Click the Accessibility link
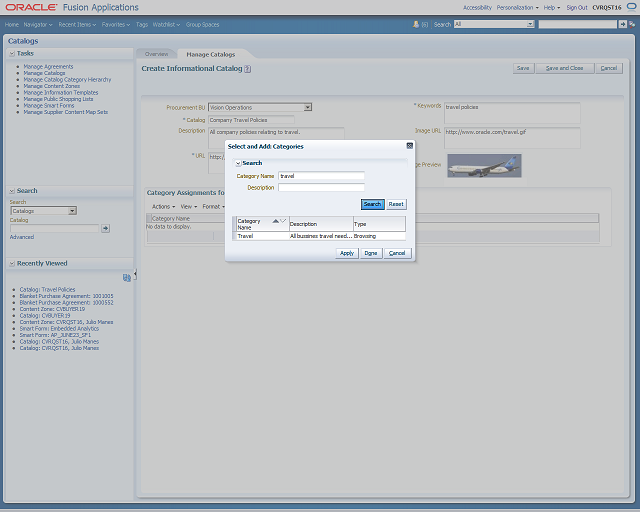The image size is (640, 512). pyautogui.click(x=477, y=7)
